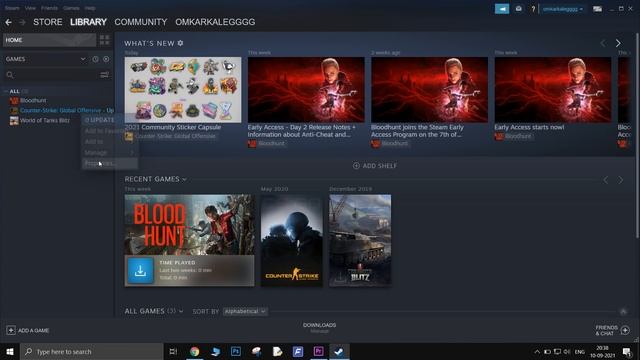This screenshot has width=640, height=360.
Task: Click the ready-to-play filter icon
Action: pos(106,59)
